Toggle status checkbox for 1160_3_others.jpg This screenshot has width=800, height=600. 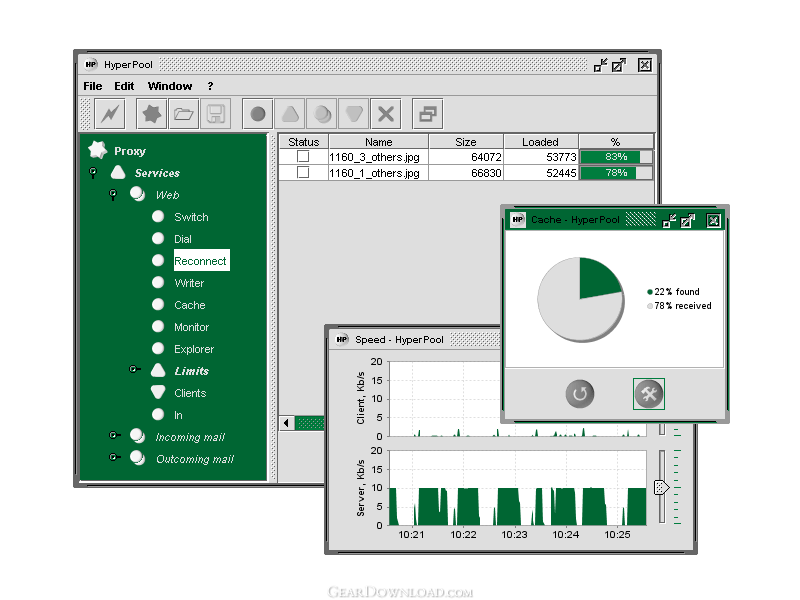pos(303,156)
